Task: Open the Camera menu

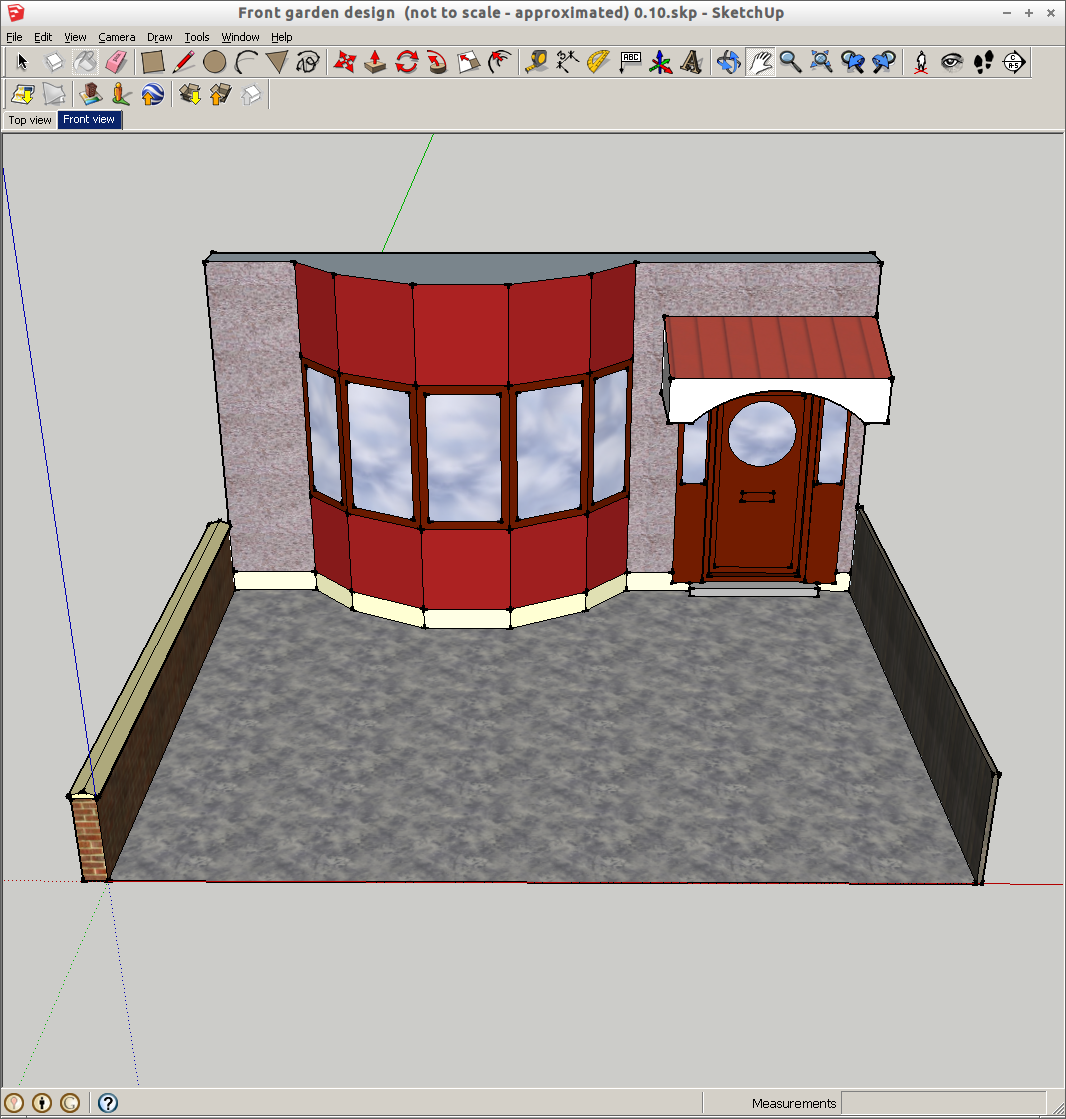Action: 116,37
